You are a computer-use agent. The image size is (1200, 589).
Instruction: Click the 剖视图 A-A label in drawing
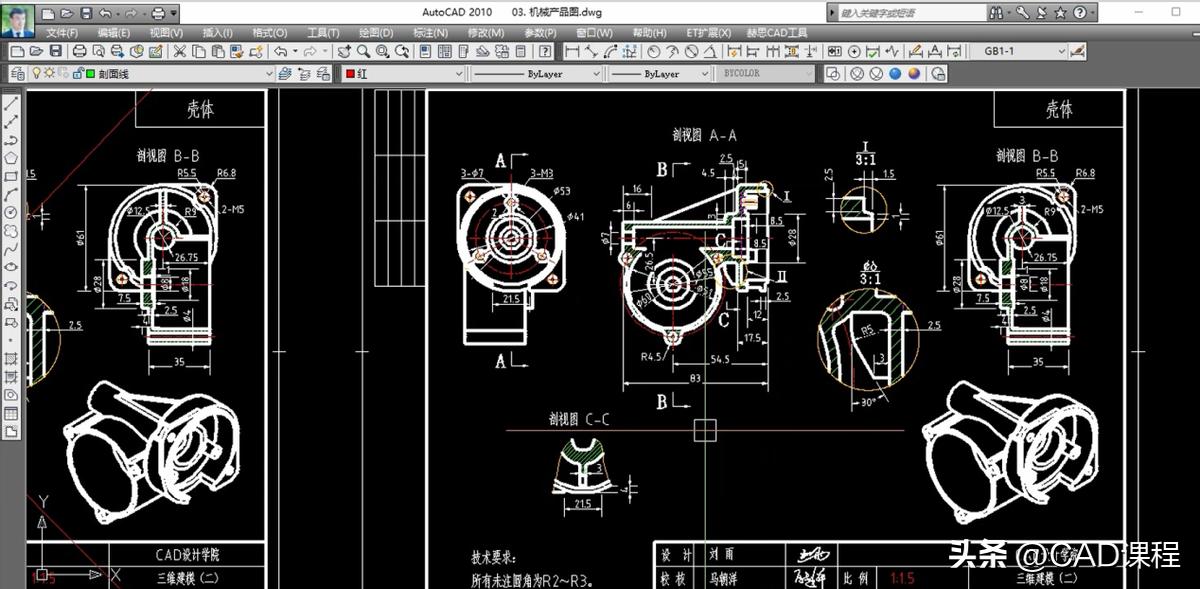704,135
